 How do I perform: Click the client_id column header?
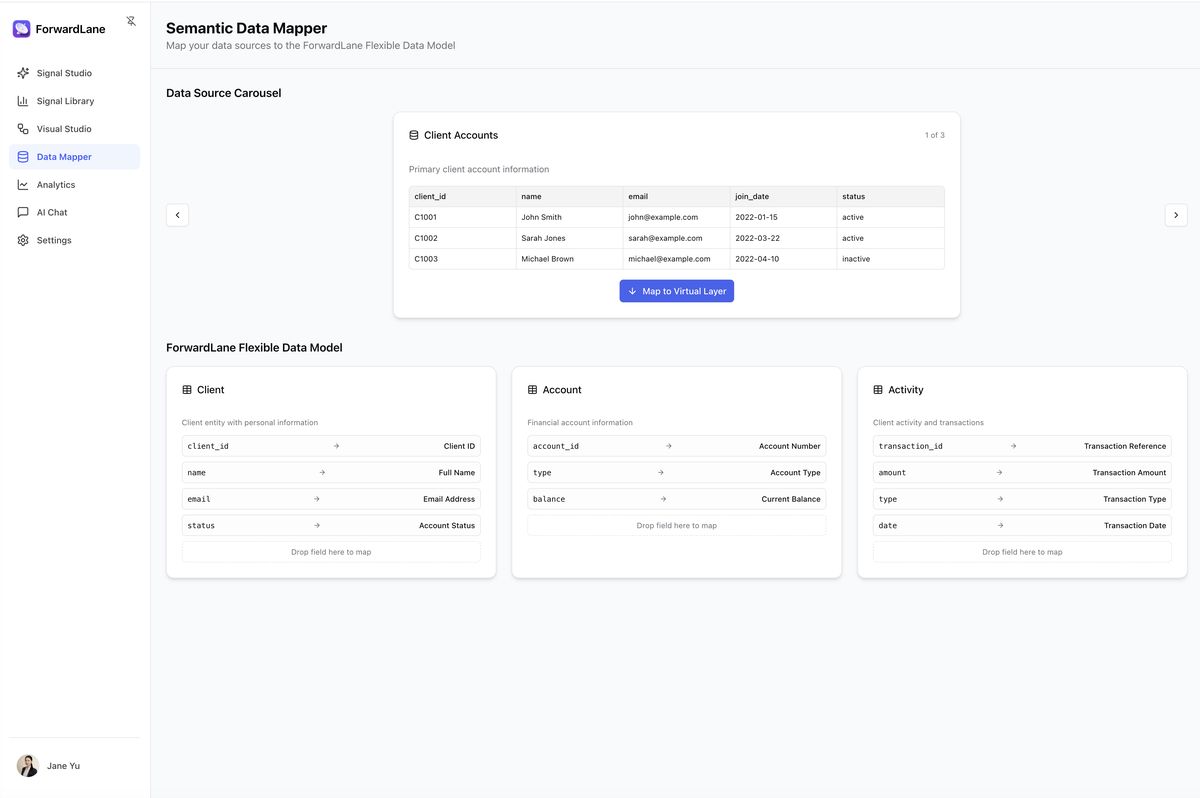pos(463,197)
